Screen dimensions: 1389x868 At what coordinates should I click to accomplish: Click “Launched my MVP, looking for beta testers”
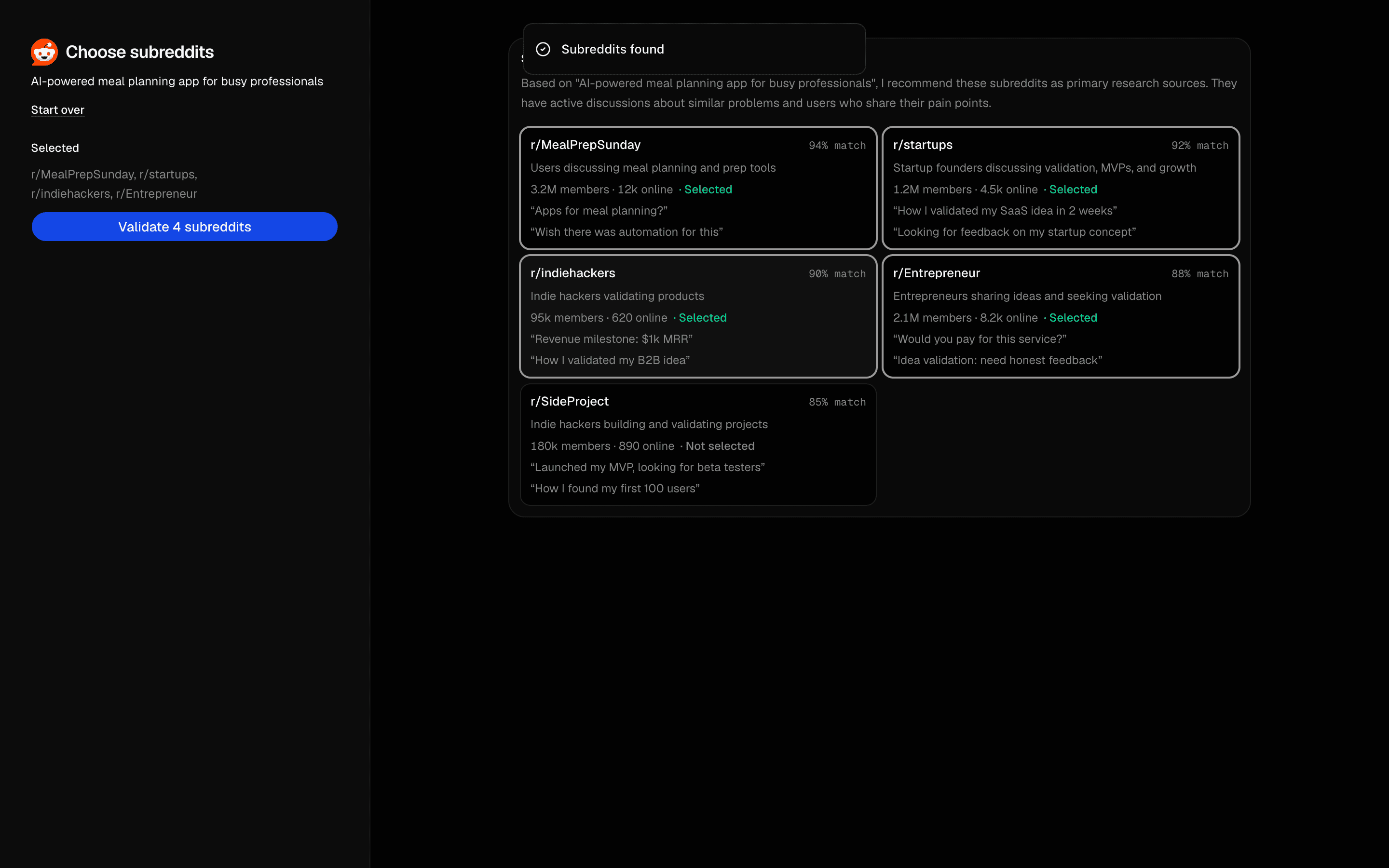647,467
